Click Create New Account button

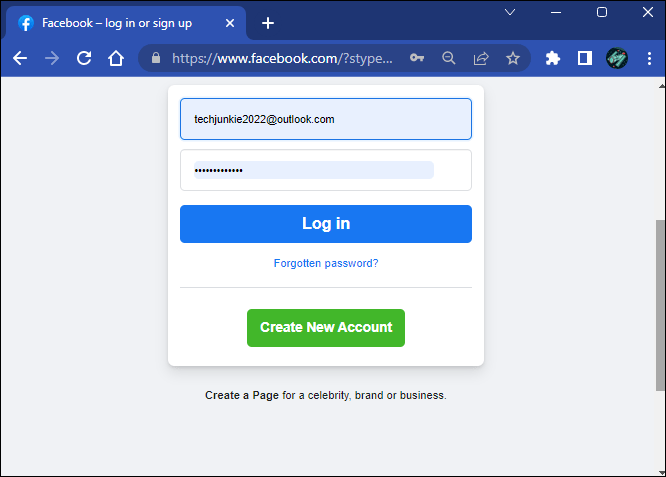(326, 328)
